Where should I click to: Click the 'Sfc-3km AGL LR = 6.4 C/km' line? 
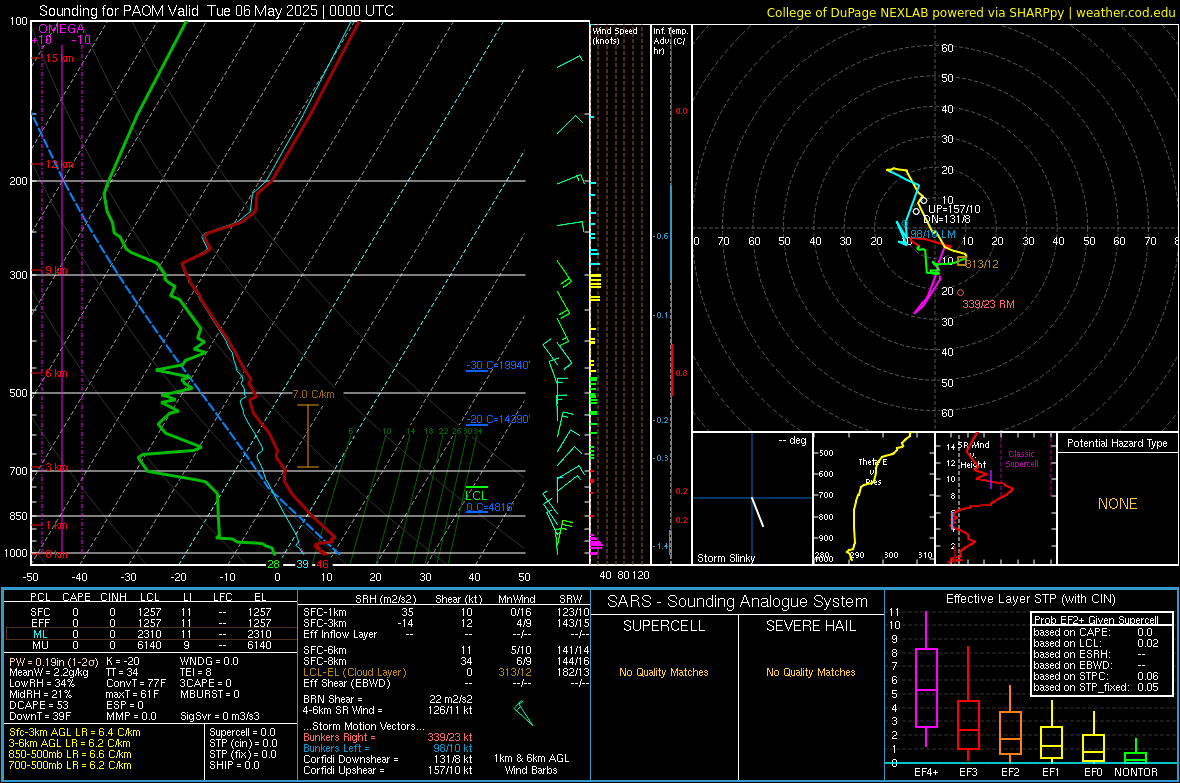point(75,733)
